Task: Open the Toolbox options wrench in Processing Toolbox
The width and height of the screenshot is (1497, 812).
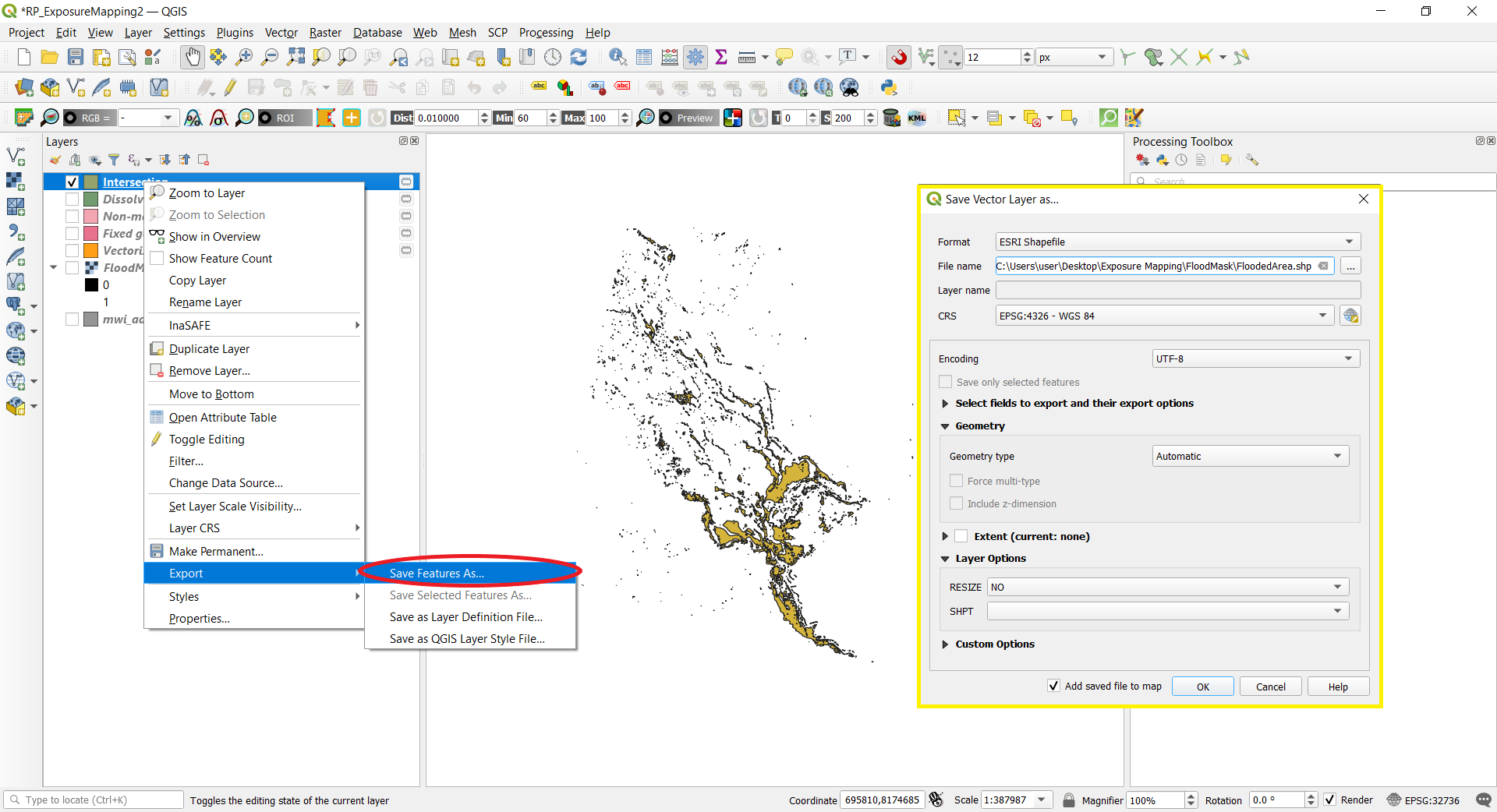Action: click(1253, 159)
